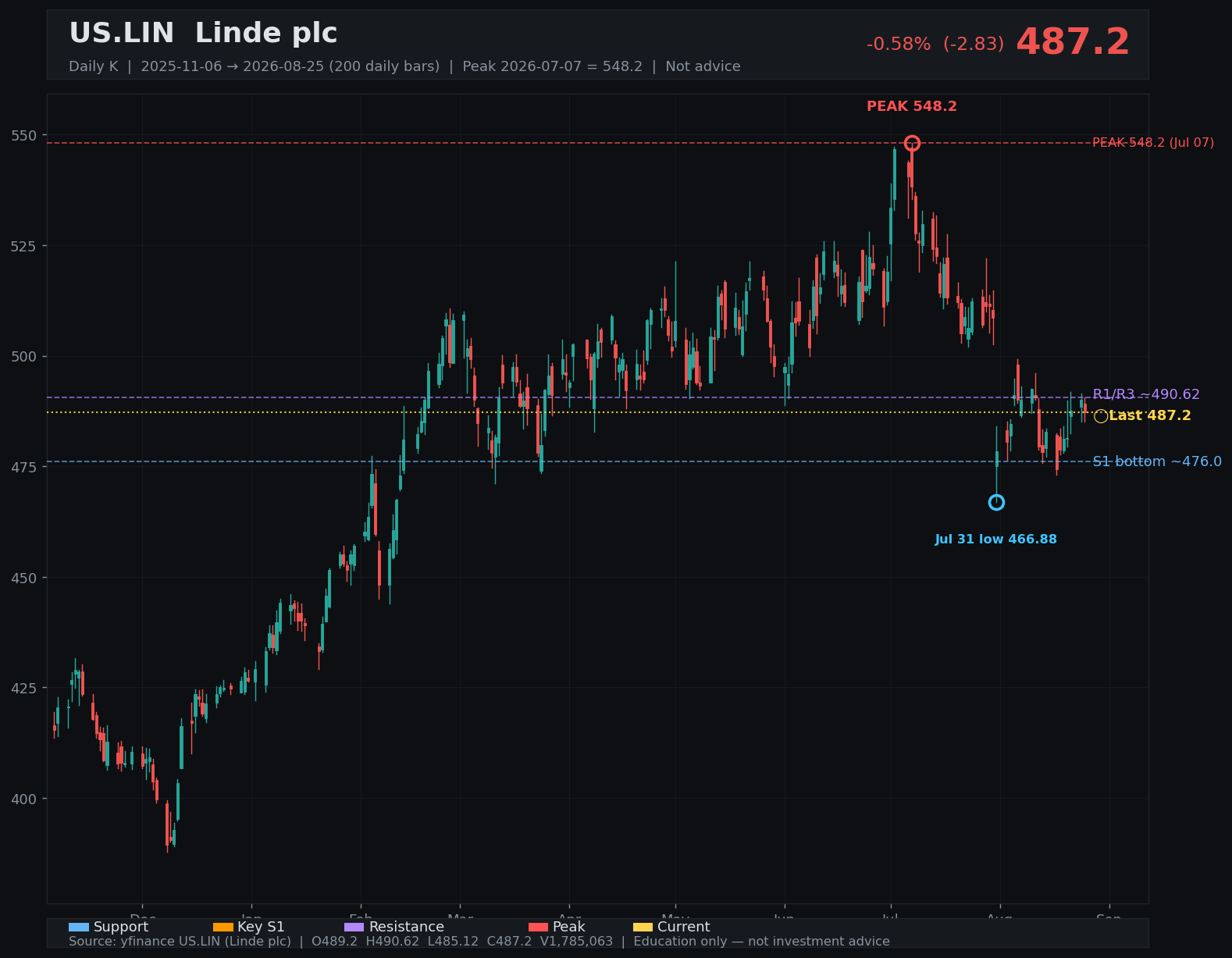This screenshot has width=1232, height=958.
Task: Click the large 487.2 price in header
Action: (1073, 42)
